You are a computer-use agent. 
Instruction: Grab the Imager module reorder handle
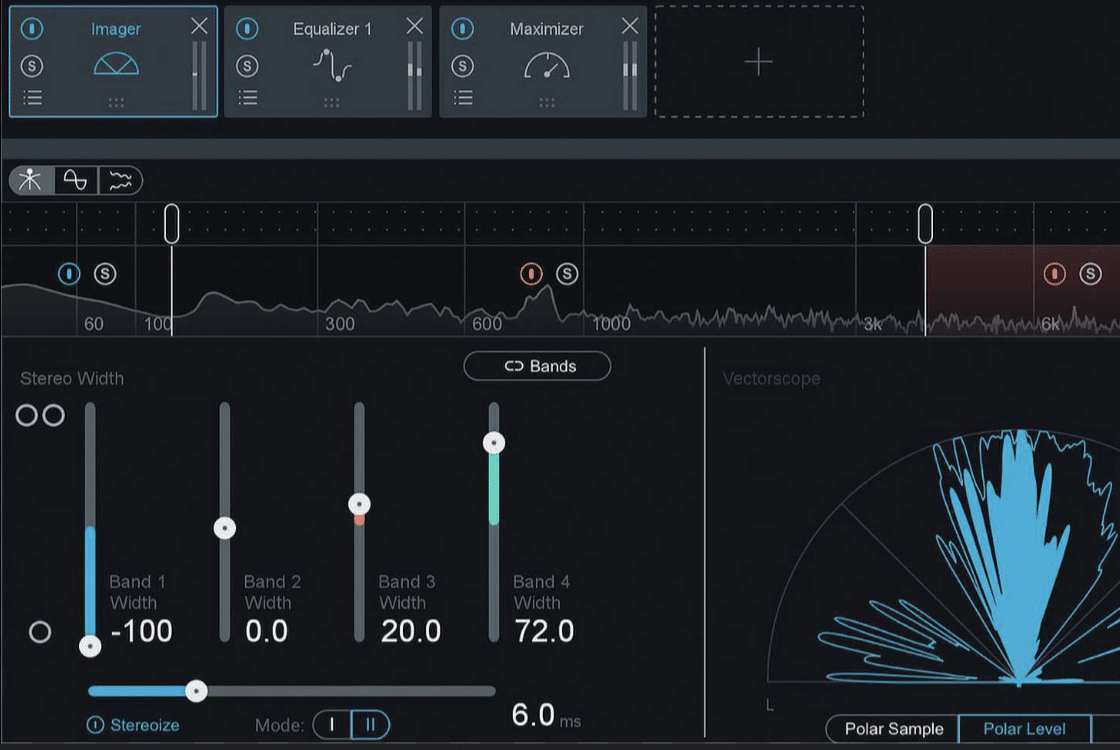(116, 103)
